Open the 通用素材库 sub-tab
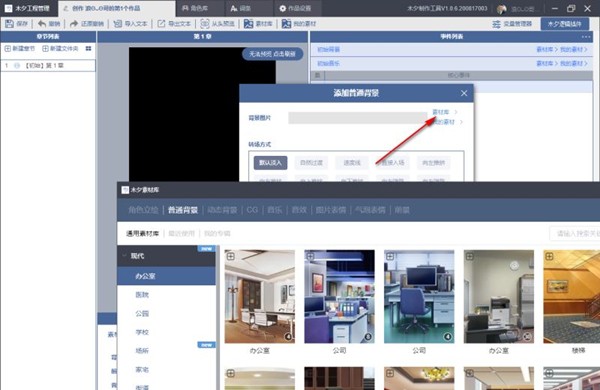This screenshot has width=600, height=390. click(142, 233)
